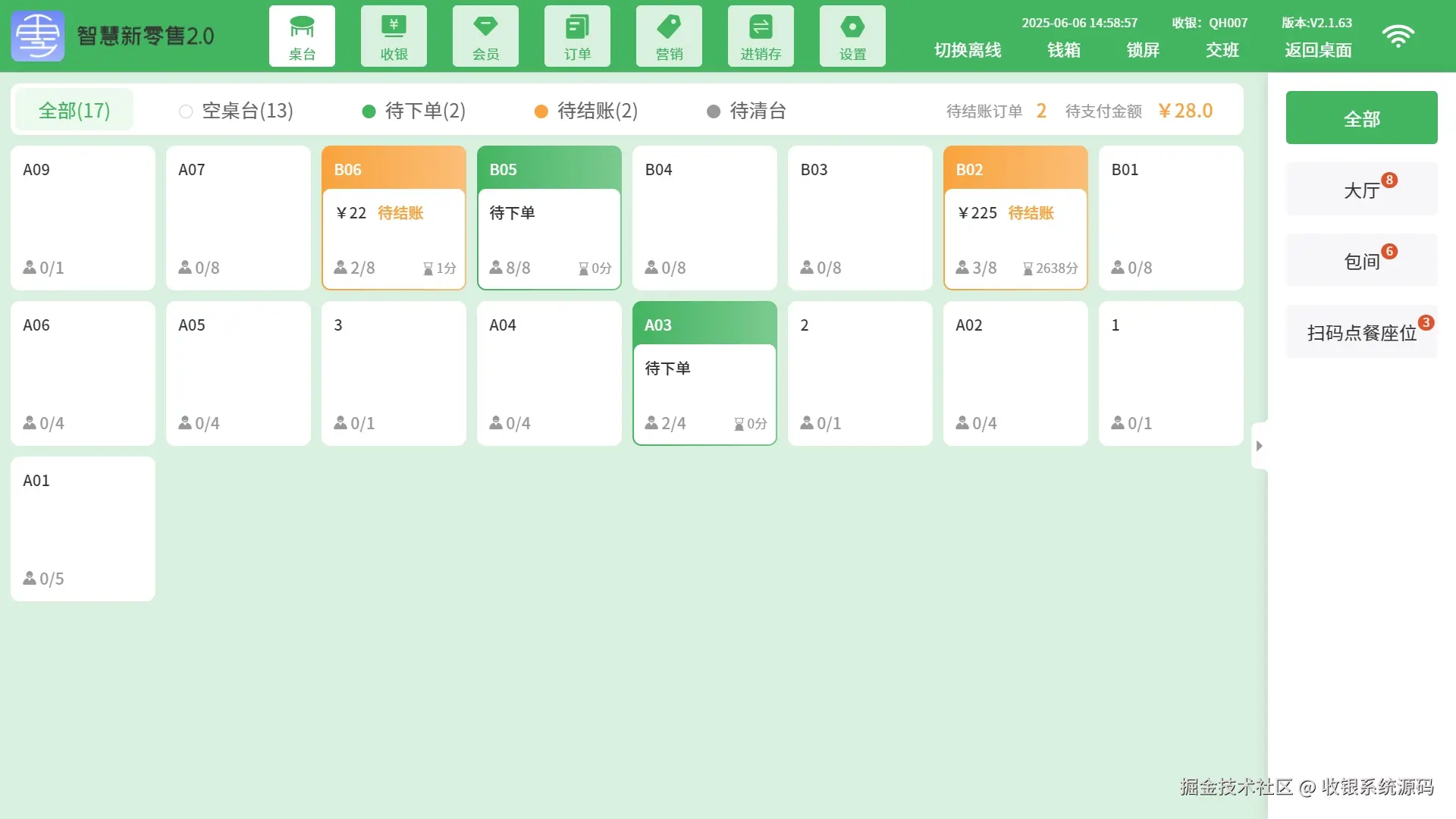Click 切换离线 to switch offline
The width and height of the screenshot is (1456, 819).
click(x=968, y=50)
